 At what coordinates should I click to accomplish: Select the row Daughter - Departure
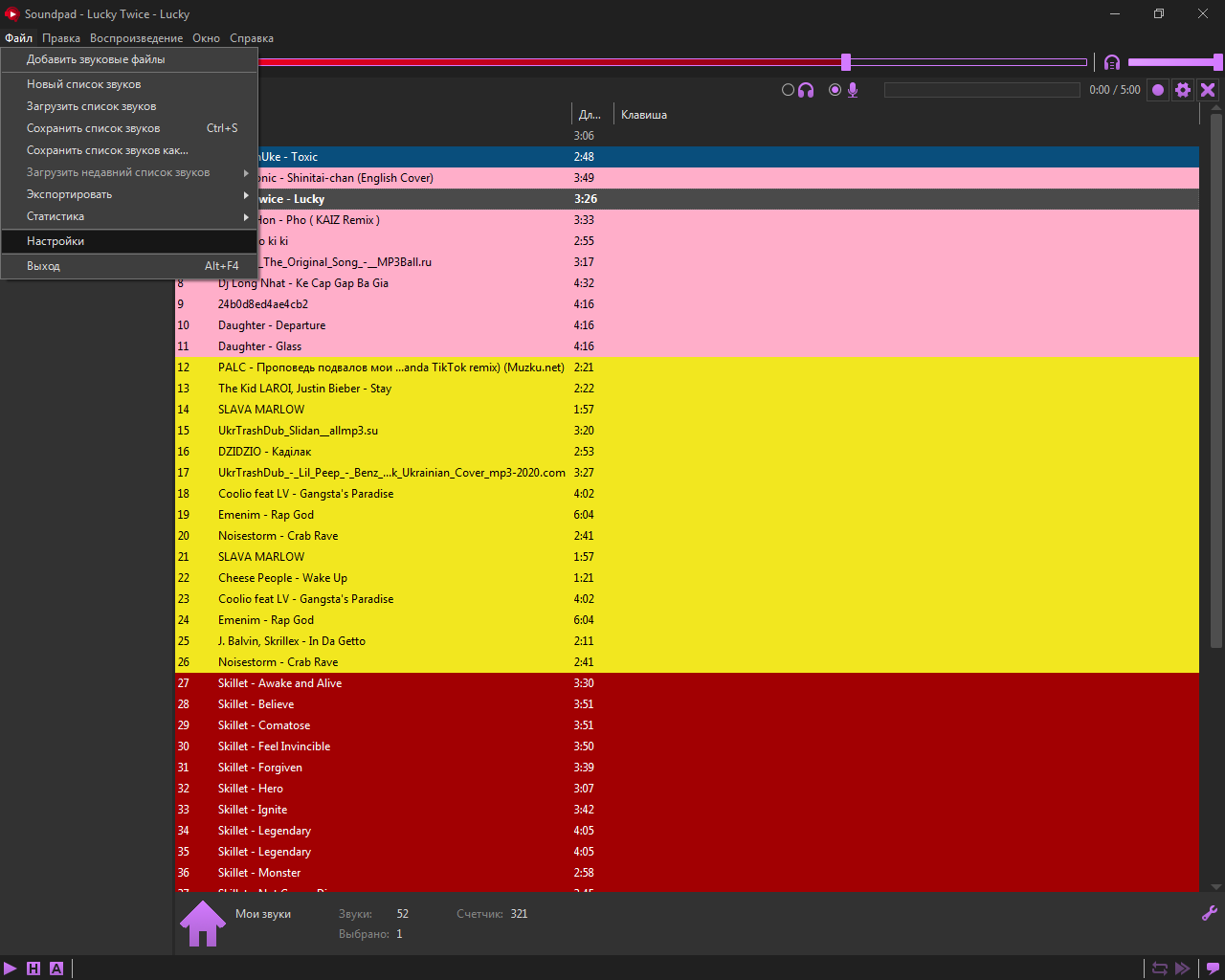pos(687,325)
